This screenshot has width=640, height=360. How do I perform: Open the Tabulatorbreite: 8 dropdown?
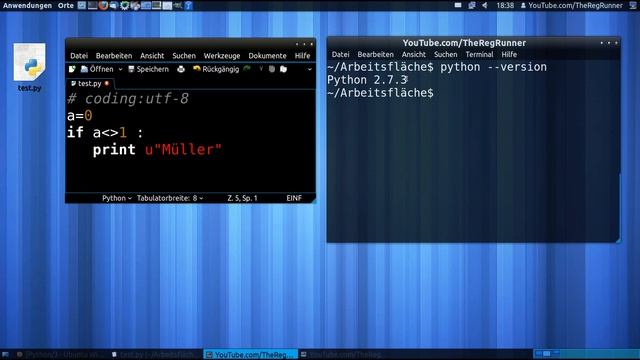(170, 198)
